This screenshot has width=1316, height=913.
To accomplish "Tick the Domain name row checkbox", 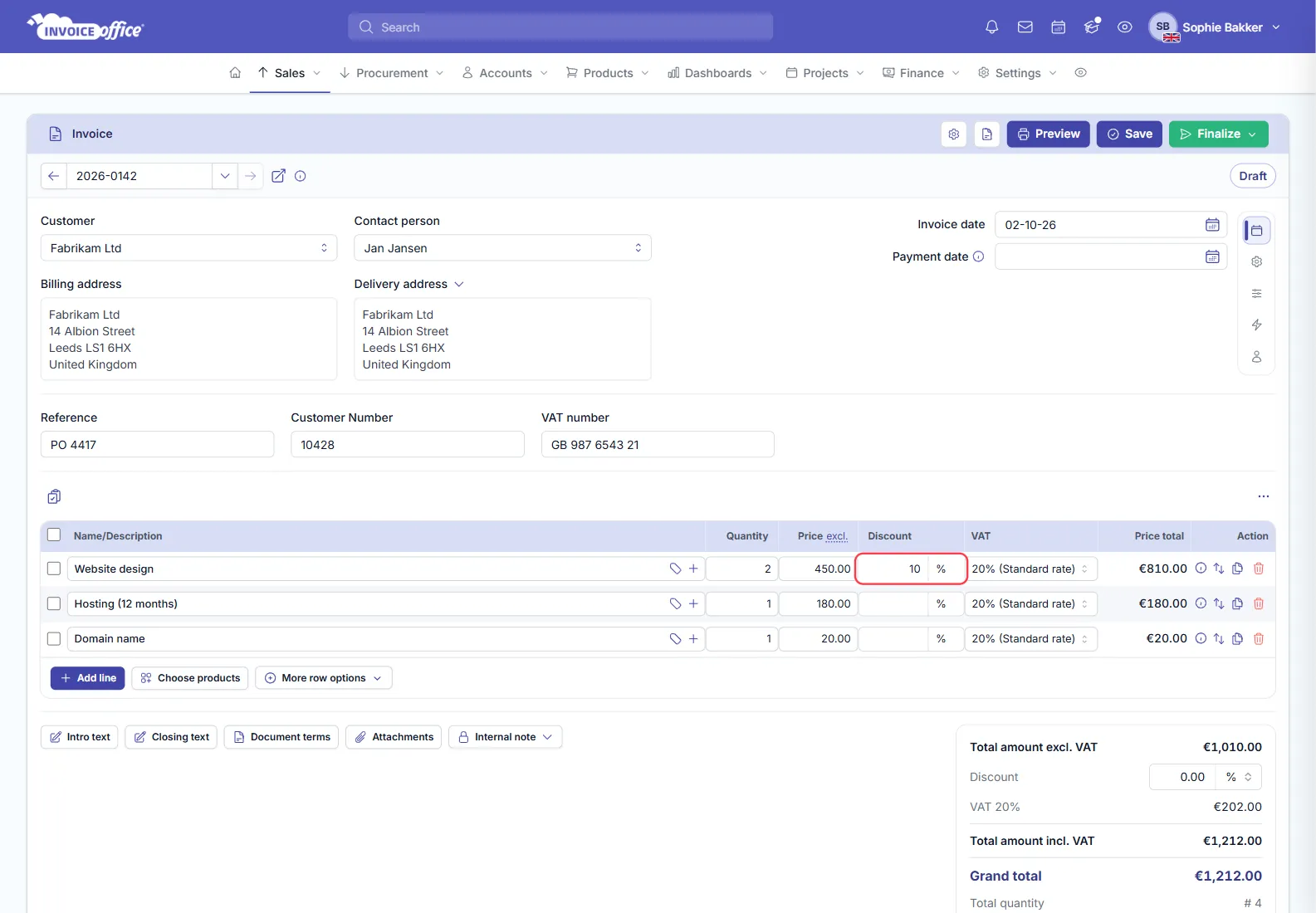I will click(54, 638).
